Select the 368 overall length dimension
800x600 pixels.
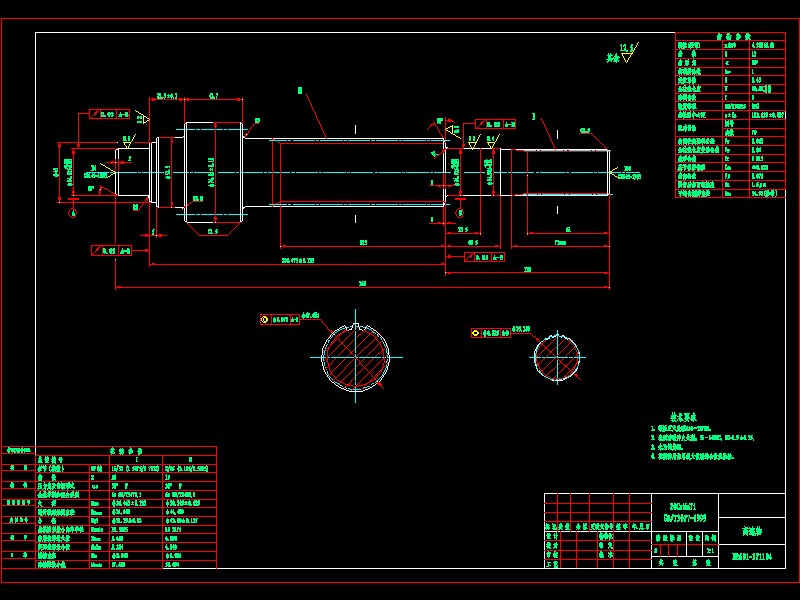362,285
